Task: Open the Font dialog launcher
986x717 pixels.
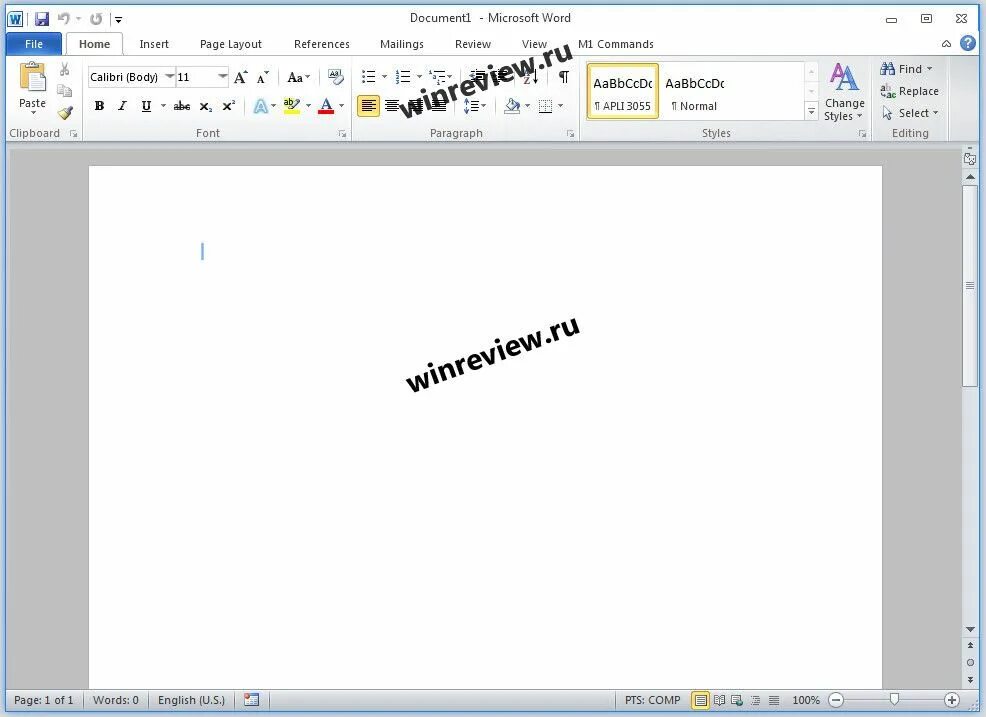Action: click(x=343, y=134)
